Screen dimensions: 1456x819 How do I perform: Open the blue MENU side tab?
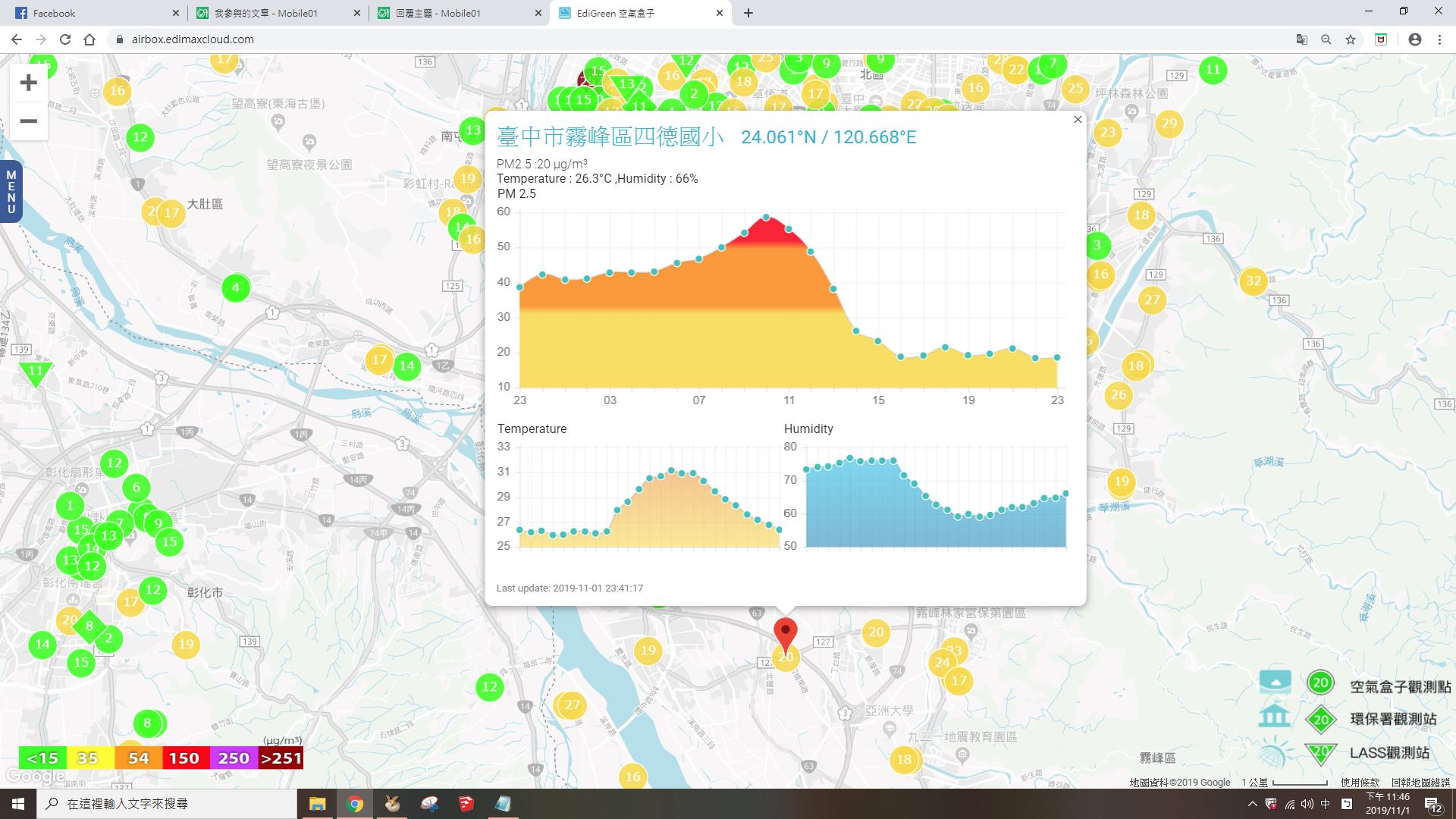click(x=11, y=192)
